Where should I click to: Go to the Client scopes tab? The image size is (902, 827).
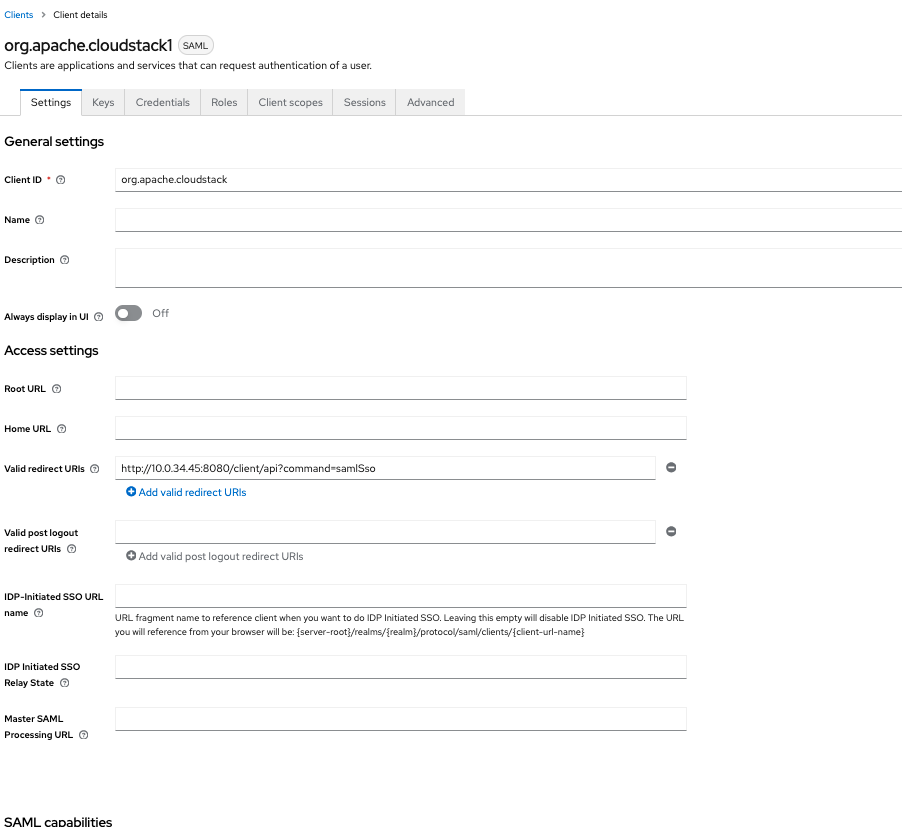[x=290, y=102]
